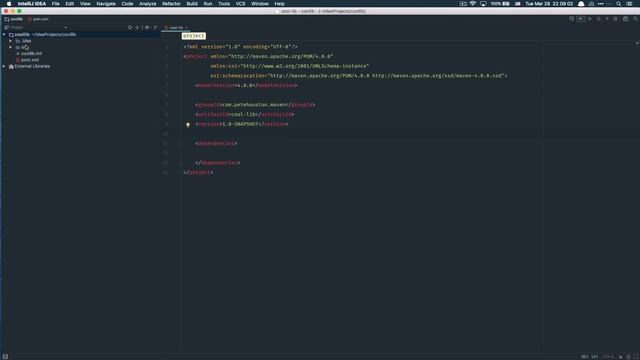Image resolution: width=640 pixels, height=360 pixels.
Task: Toggle tool window buttons at bottom-left
Action: click(5, 356)
